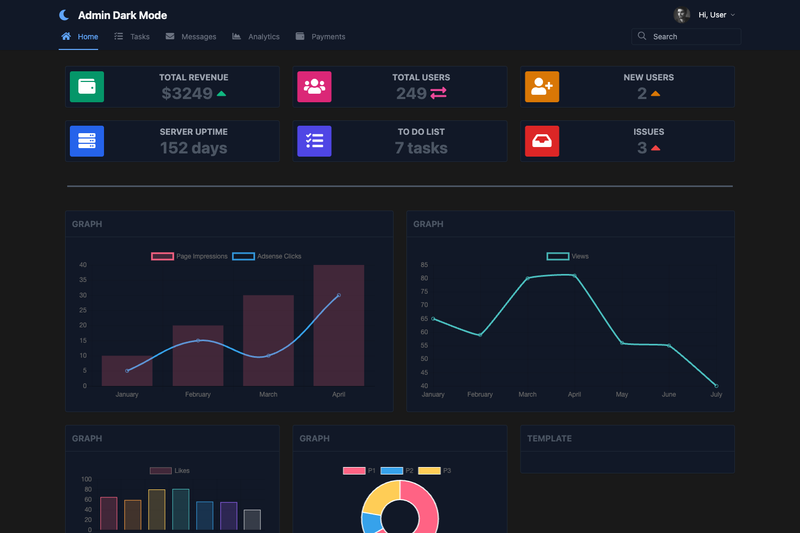Toggle the Views legend item

coord(567,256)
